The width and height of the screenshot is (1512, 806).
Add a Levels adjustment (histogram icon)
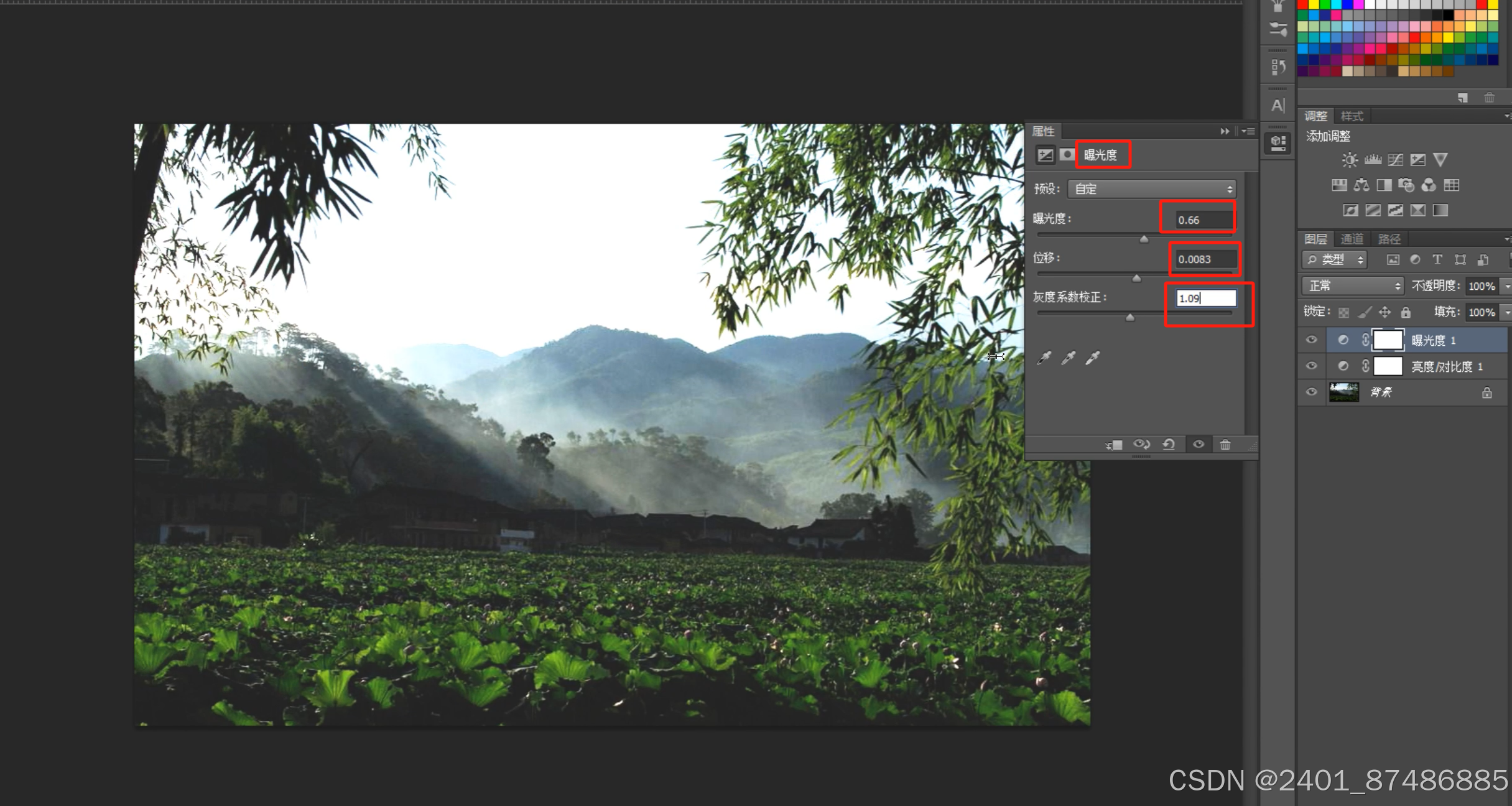[1373, 160]
